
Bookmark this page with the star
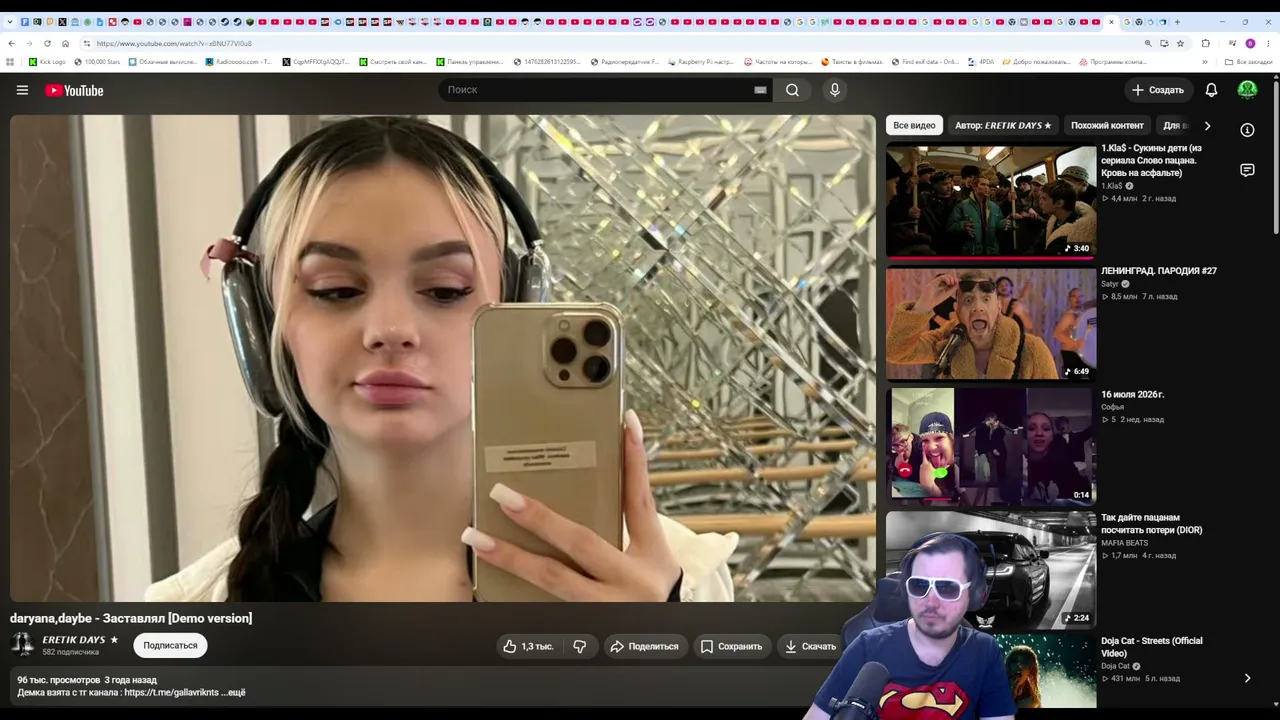coord(1180,43)
